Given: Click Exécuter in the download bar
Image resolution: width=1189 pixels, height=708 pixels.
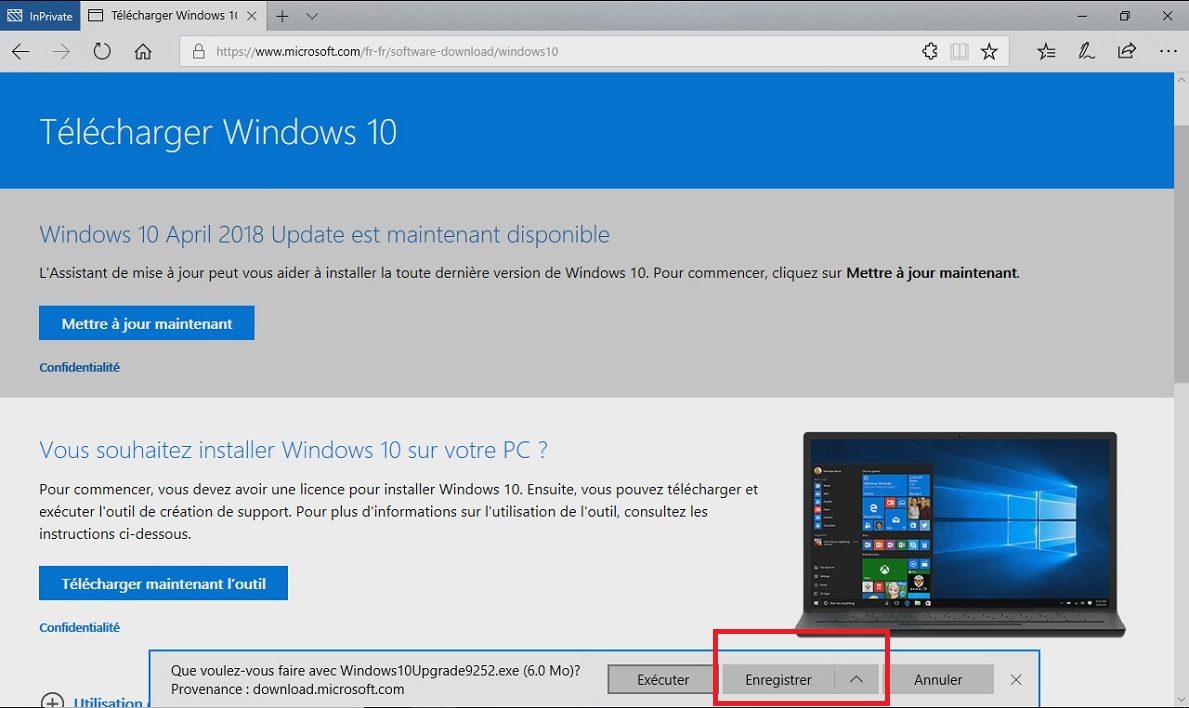Looking at the screenshot, I should [x=663, y=680].
